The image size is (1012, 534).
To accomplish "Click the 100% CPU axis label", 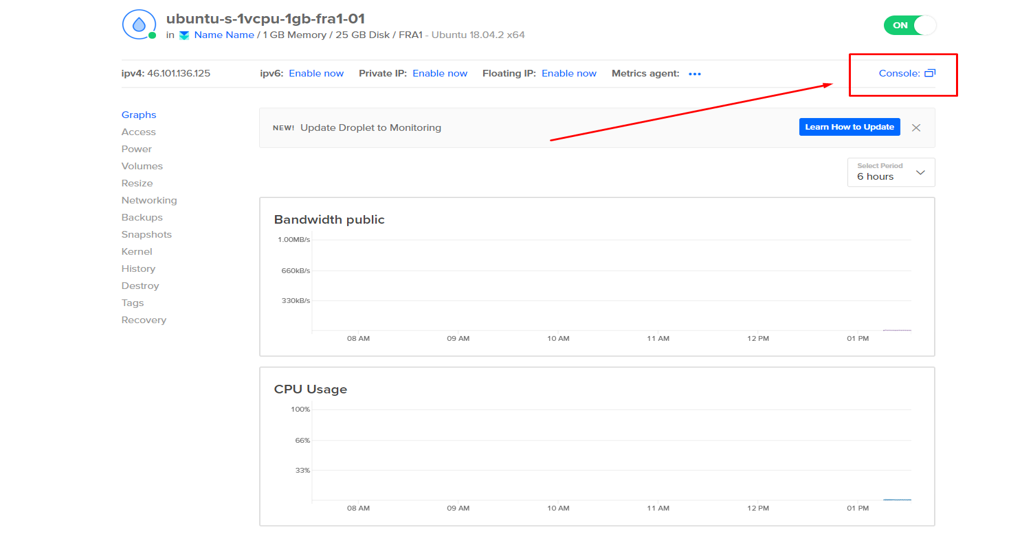I will click(x=300, y=409).
